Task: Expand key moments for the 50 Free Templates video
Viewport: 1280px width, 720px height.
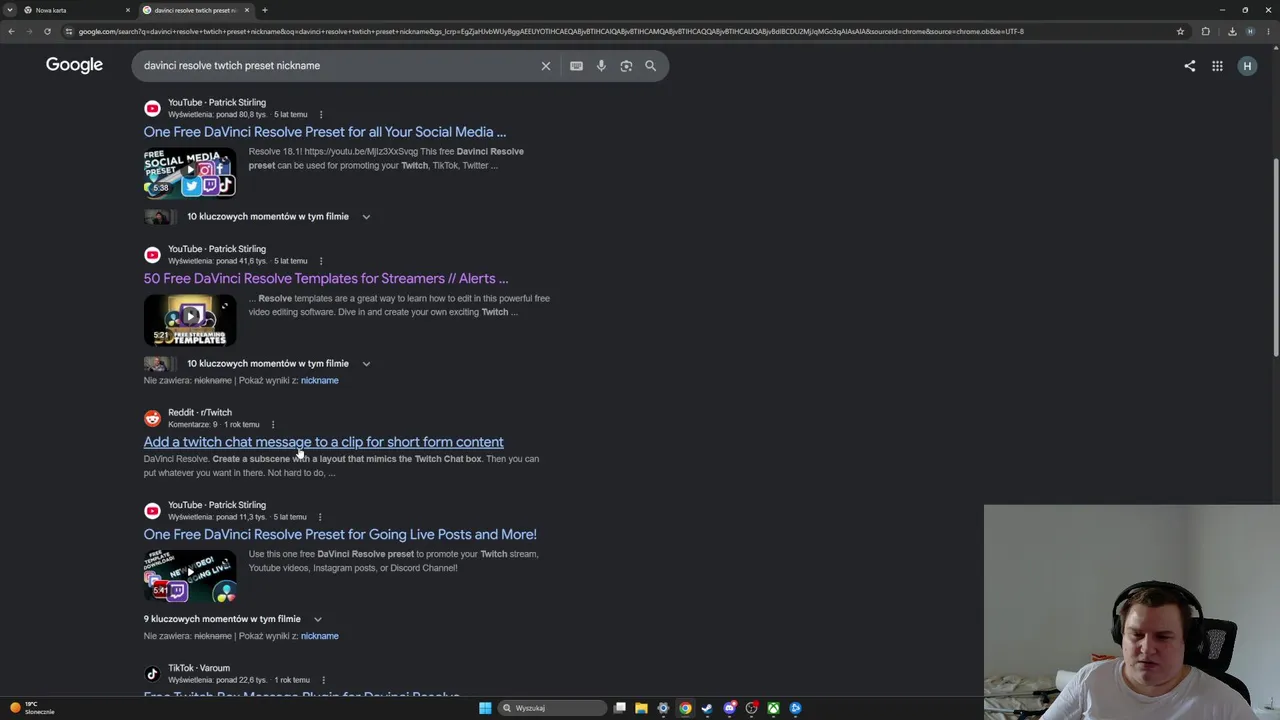Action: (366, 364)
